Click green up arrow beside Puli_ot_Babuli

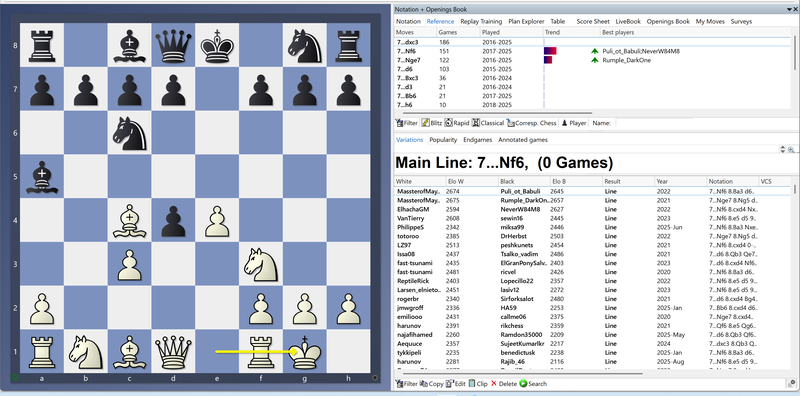594,51
